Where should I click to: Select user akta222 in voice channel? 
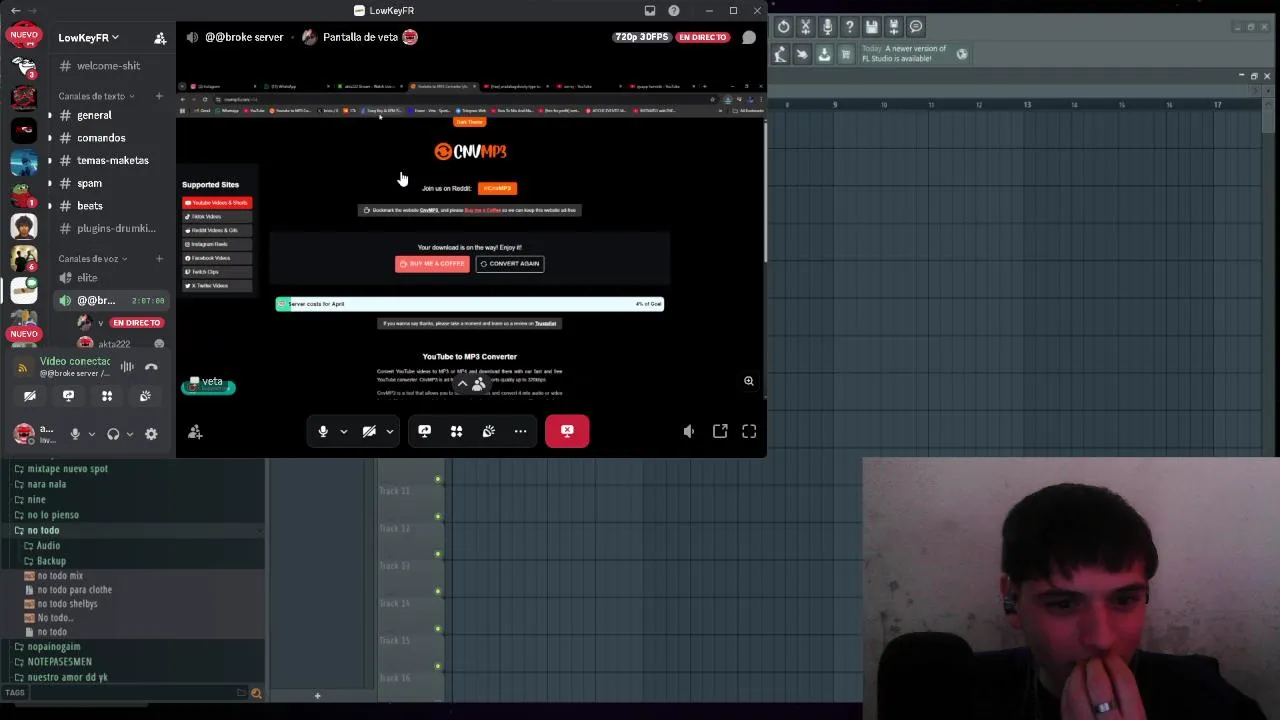click(x=114, y=344)
